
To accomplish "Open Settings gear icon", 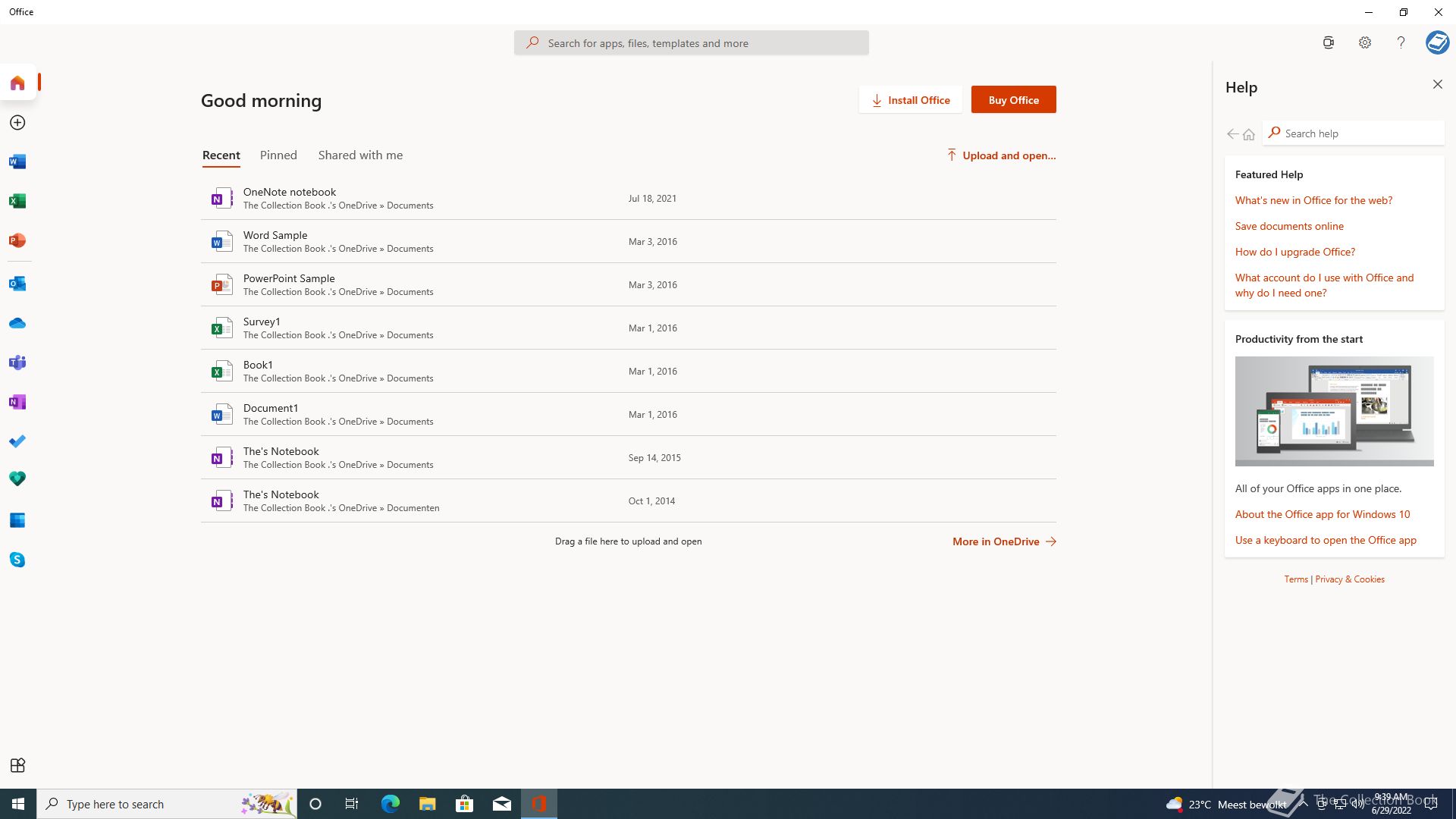I will [1365, 42].
